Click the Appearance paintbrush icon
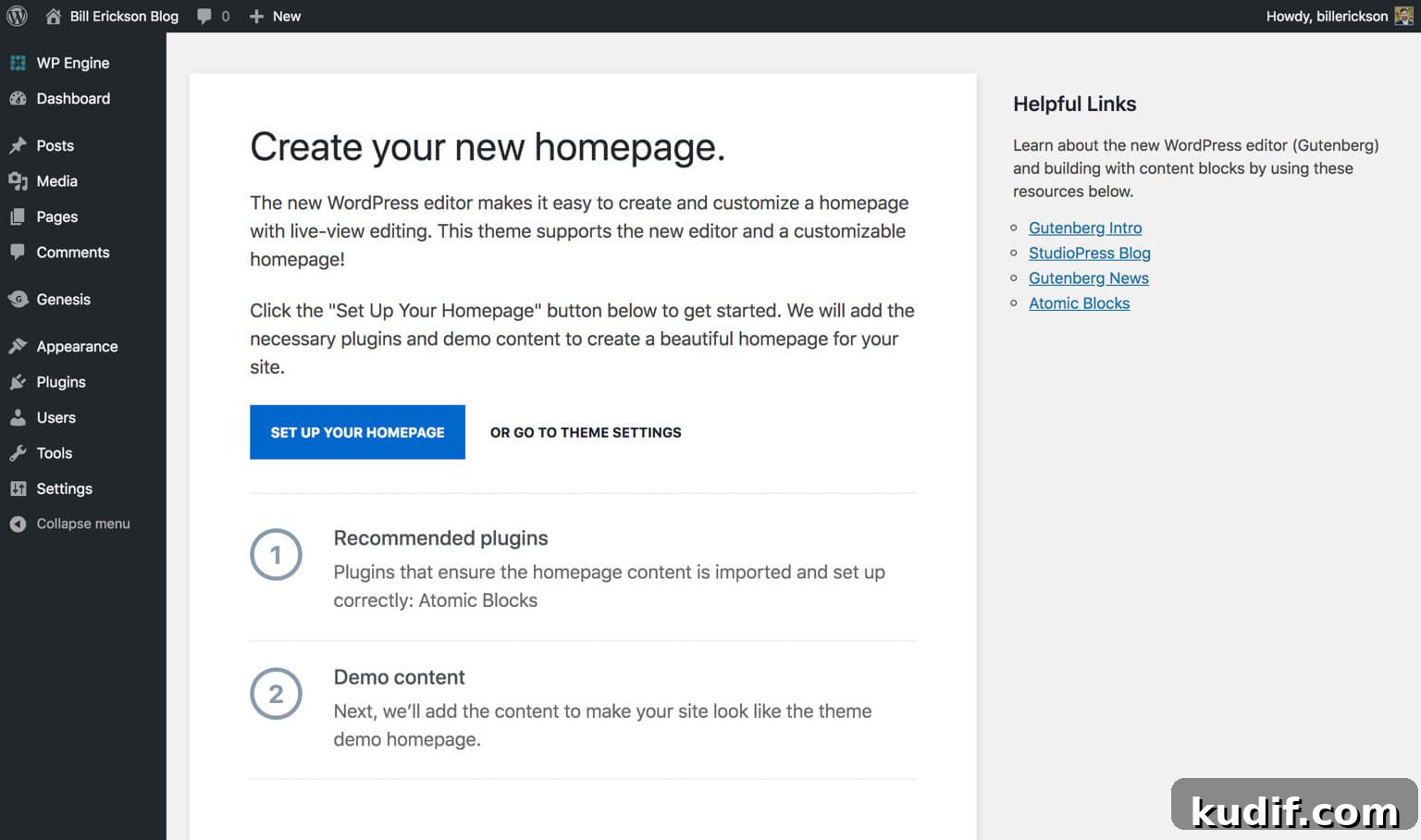The height and width of the screenshot is (840, 1421). point(18,346)
